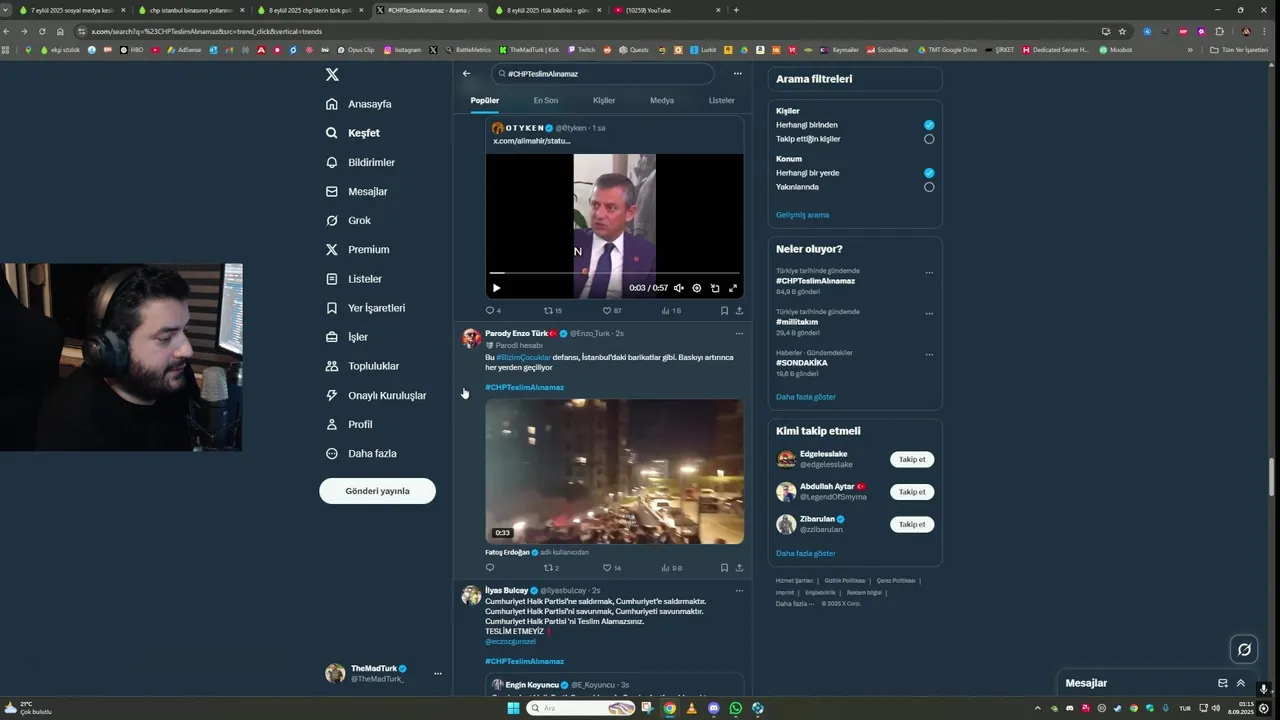The image size is (1280, 720).
Task: Open the X logo home icon
Action: click(332, 75)
